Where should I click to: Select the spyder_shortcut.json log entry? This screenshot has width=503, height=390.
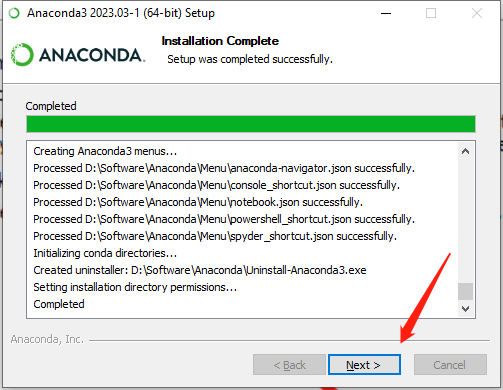pyautogui.click(x=215, y=236)
